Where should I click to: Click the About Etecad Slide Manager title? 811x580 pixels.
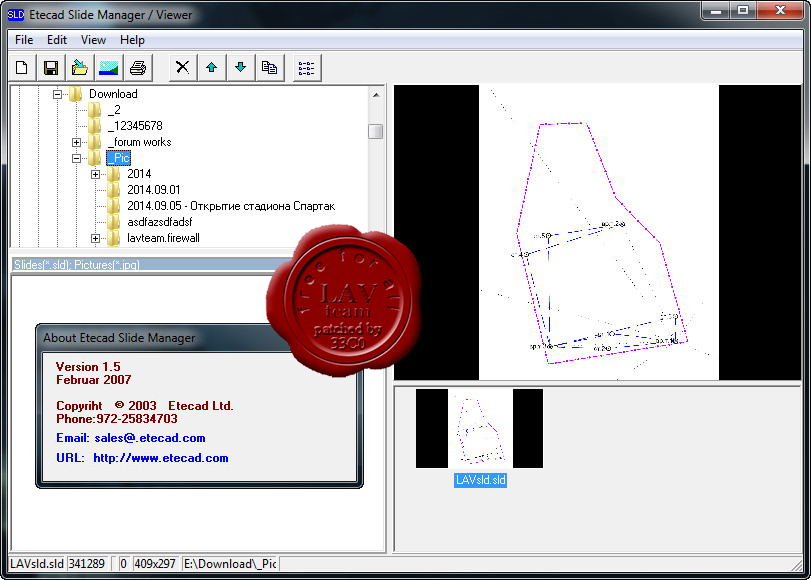click(x=119, y=338)
